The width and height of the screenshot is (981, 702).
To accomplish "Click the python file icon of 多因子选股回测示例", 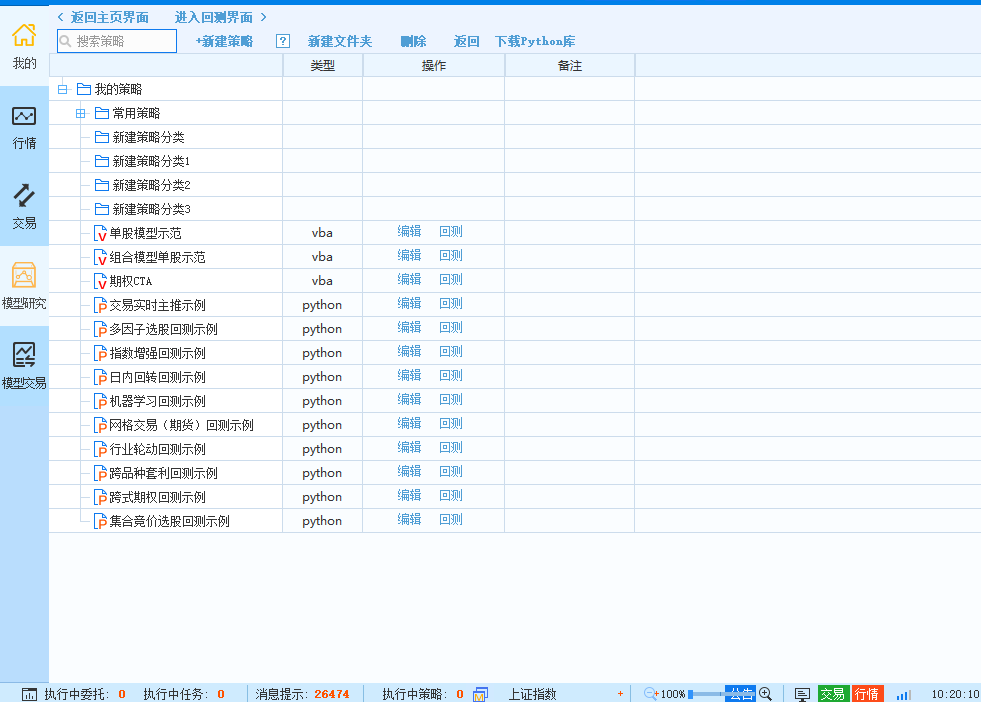I will click(100, 329).
